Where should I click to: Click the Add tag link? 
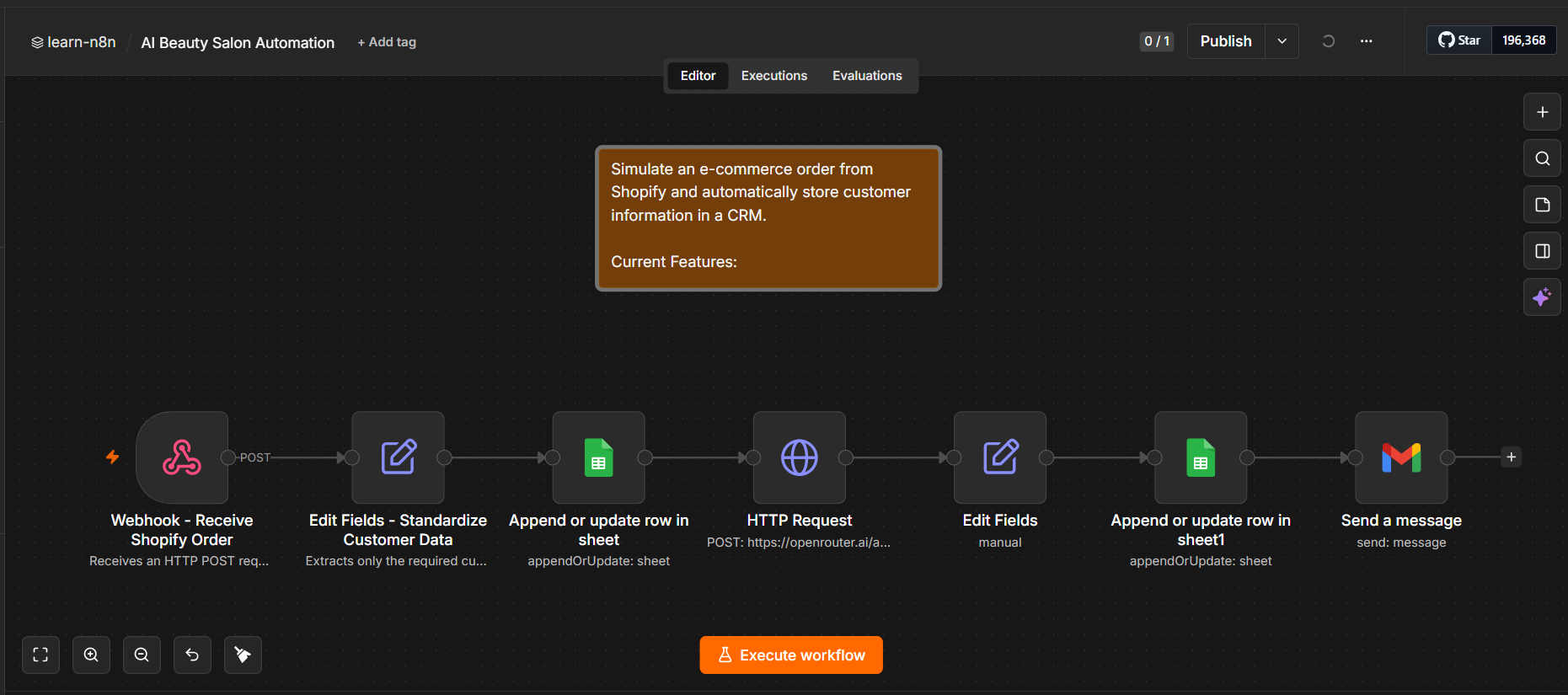[387, 42]
